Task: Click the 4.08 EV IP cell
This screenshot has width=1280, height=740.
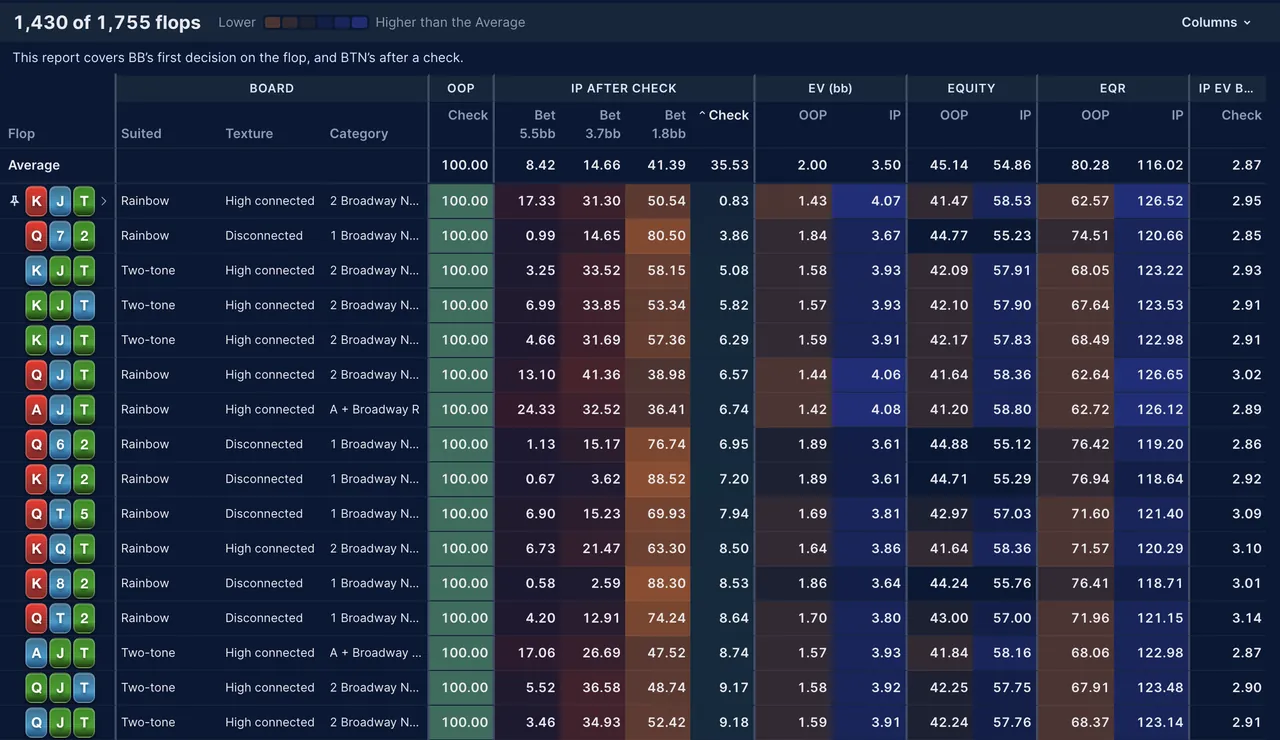Action: click(x=871, y=410)
